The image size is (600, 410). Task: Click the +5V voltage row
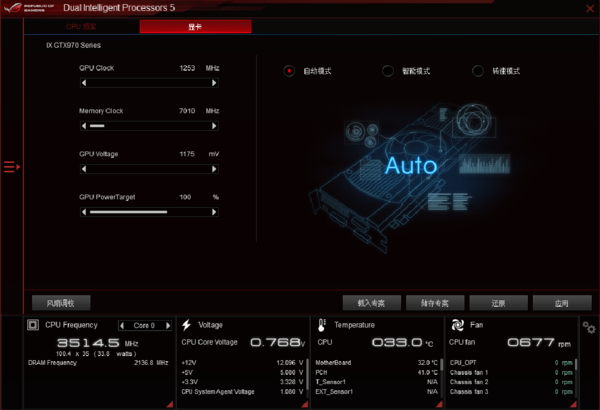[243, 372]
